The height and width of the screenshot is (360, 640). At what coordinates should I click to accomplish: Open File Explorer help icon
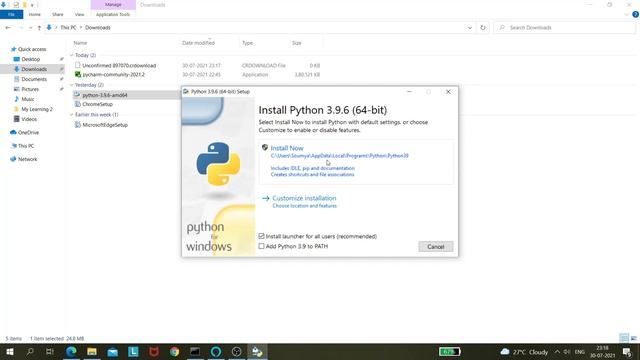click(x=635, y=14)
